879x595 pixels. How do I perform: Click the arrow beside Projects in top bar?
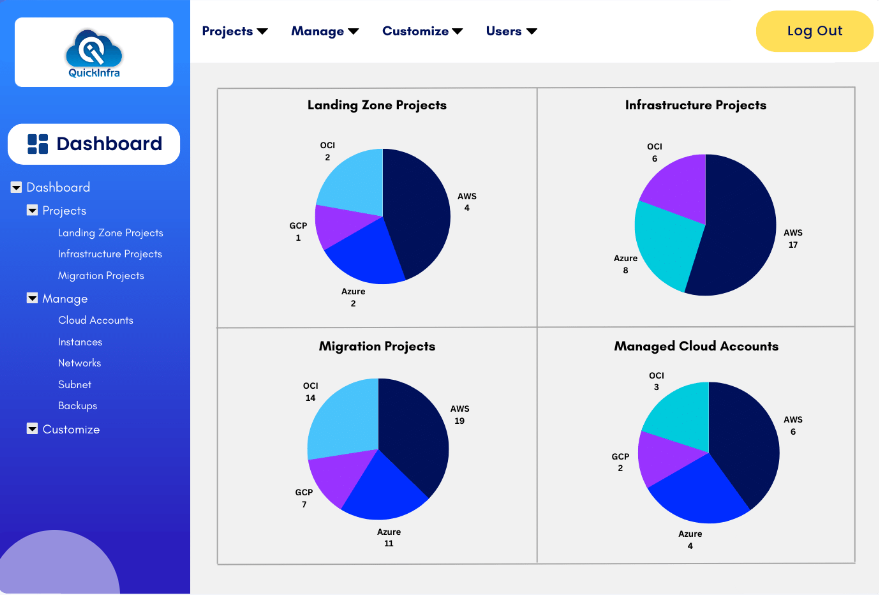(x=262, y=31)
